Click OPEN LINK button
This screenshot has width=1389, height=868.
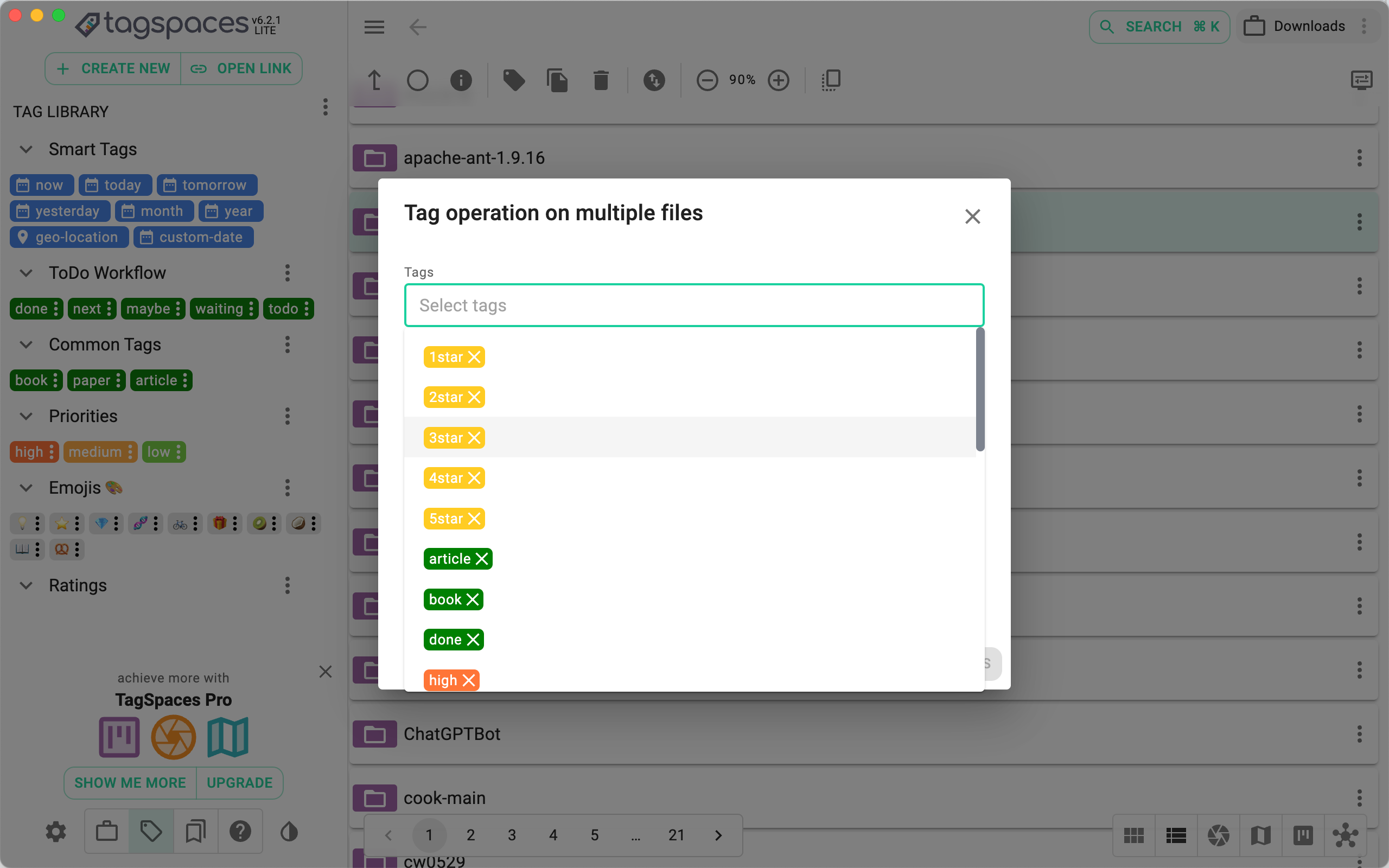(x=241, y=68)
